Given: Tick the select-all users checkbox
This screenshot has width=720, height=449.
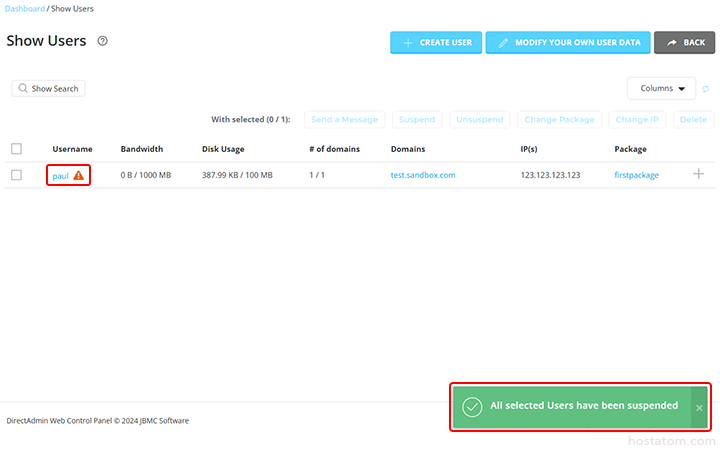Looking at the screenshot, I should (16, 149).
